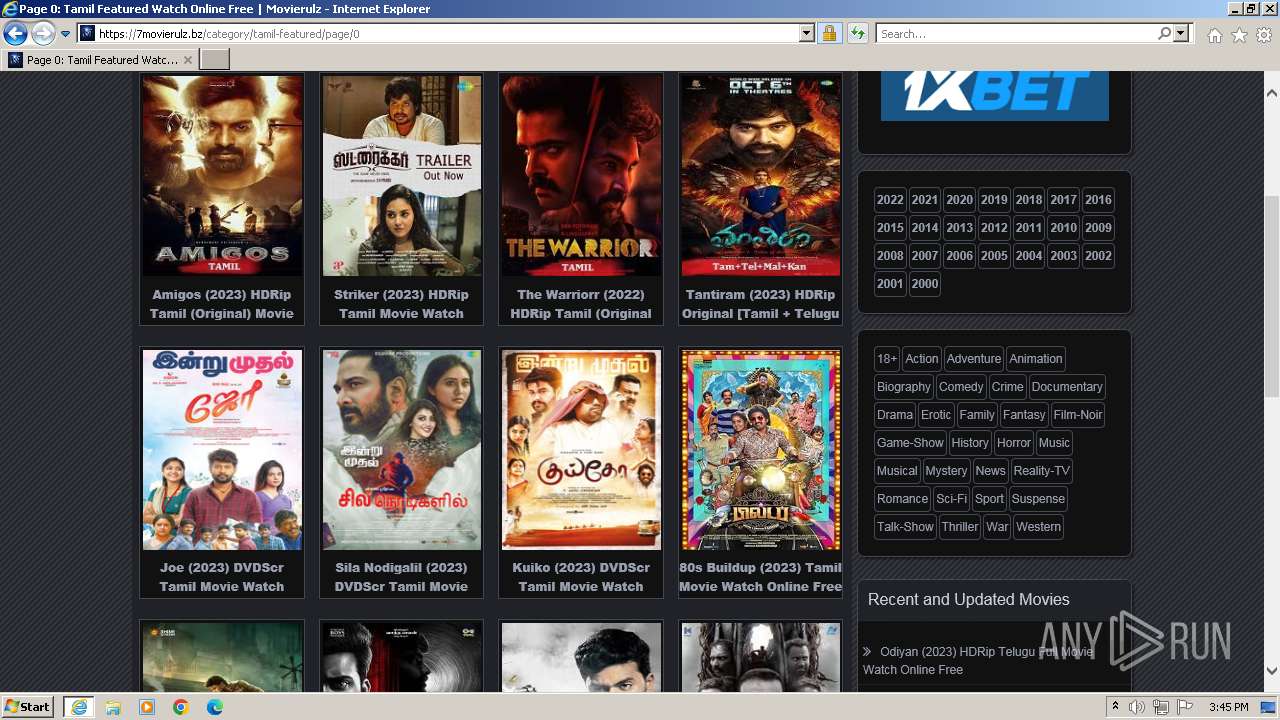Click the 1XBET banner ad

[995, 96]
